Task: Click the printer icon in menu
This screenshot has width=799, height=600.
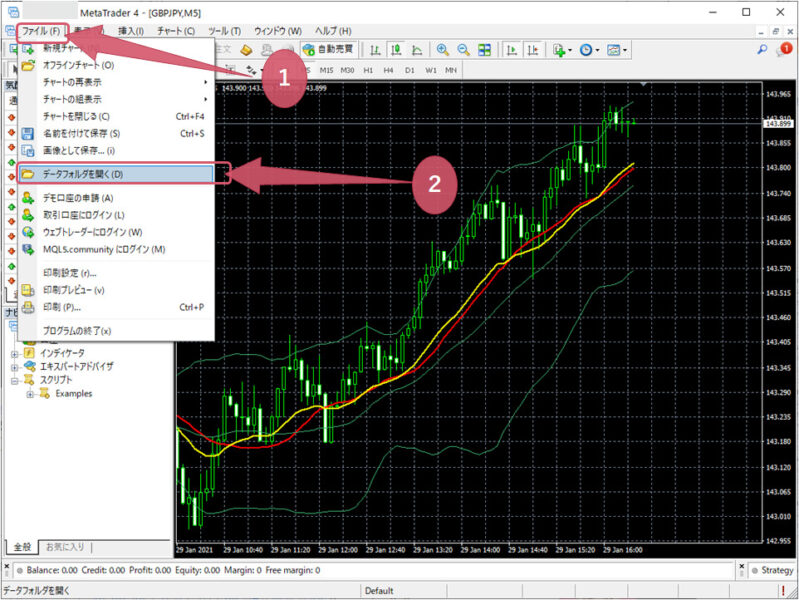Action: (x=28, y=307)
